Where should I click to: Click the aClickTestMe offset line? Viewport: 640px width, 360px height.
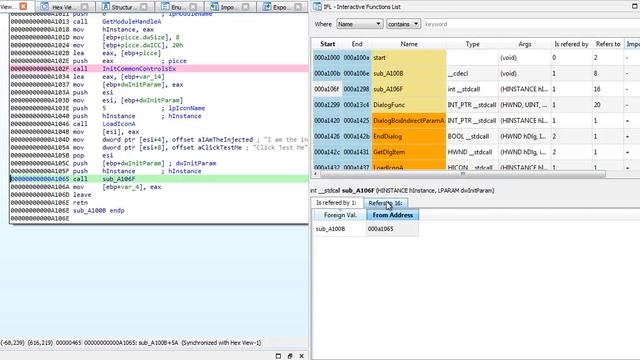(159, 147)
